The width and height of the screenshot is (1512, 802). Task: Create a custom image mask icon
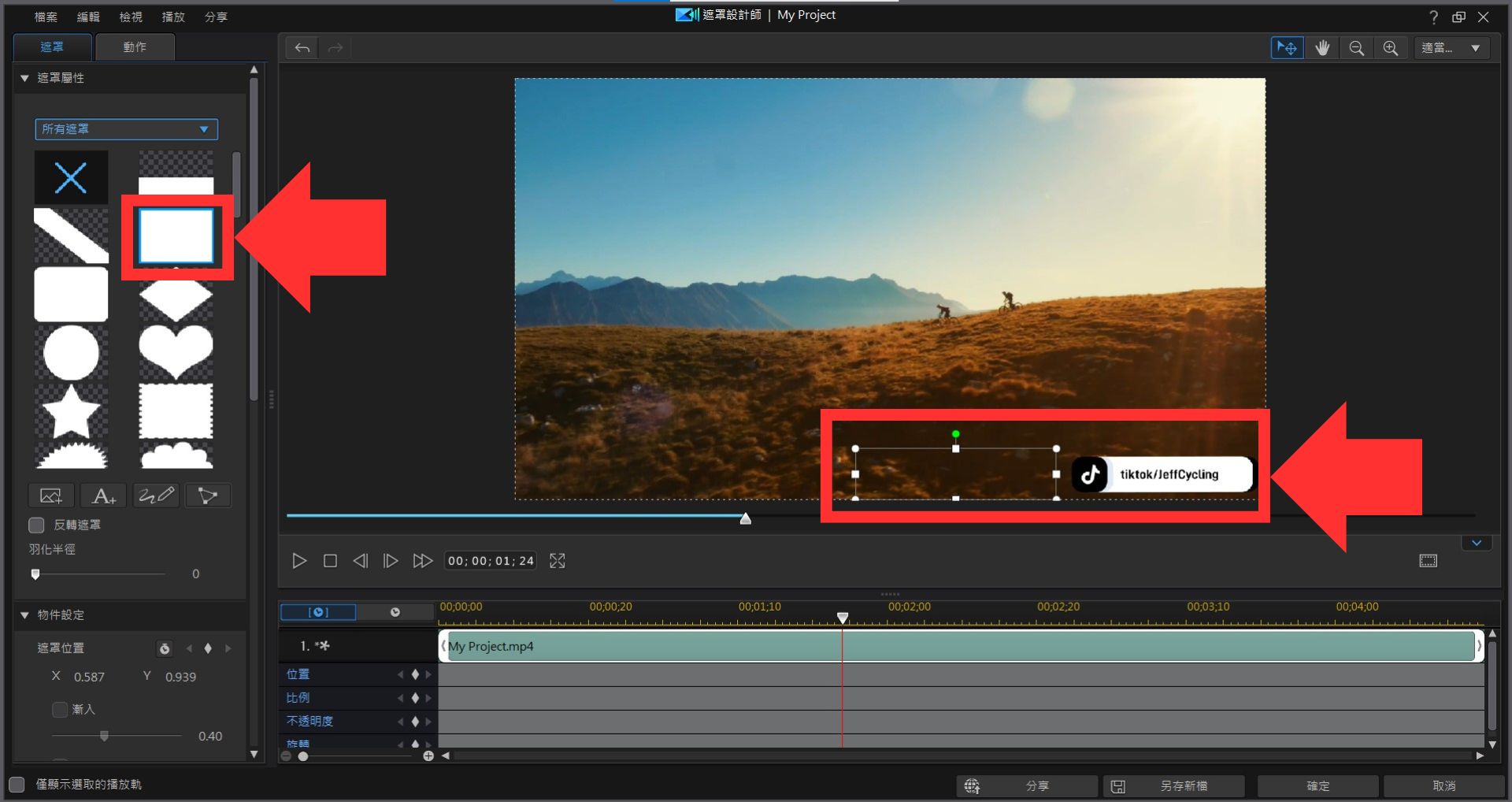click(x=51, y=496)
